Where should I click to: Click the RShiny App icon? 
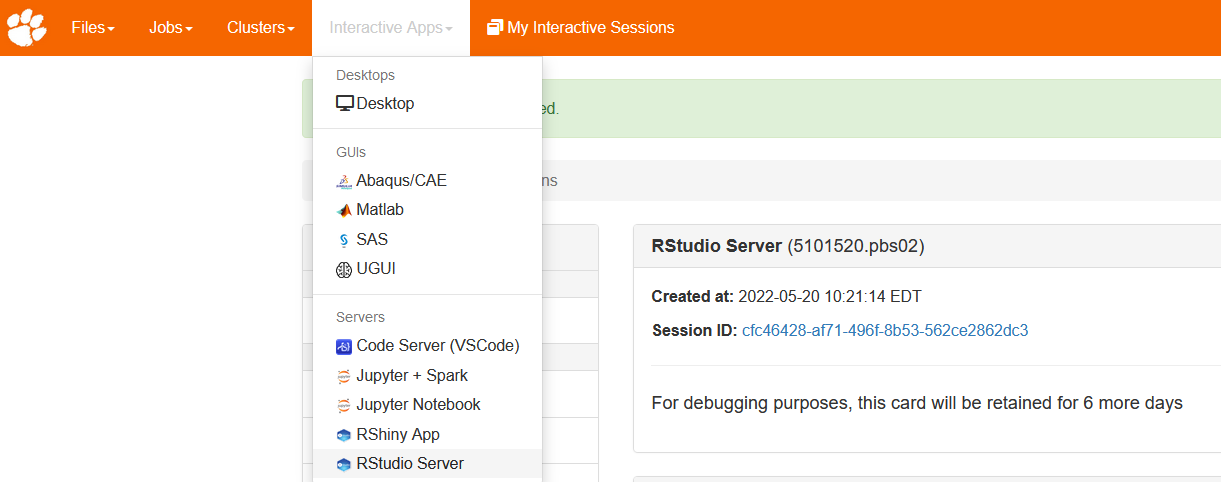[344, 435]
